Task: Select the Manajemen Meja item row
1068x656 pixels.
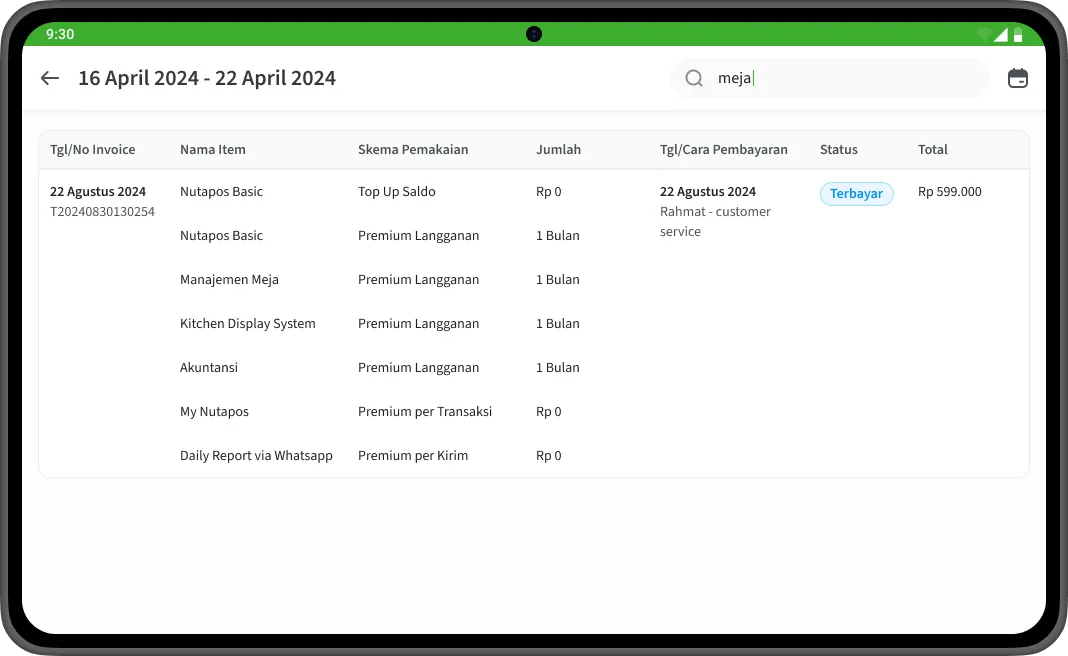Action: click(229, 280)
